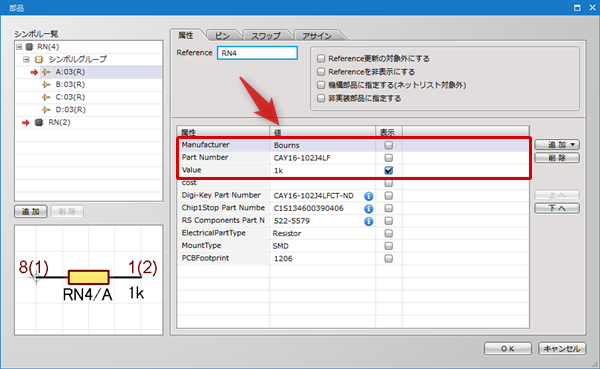Enable 非実装部品に指定する checkbox

point(321,98)
